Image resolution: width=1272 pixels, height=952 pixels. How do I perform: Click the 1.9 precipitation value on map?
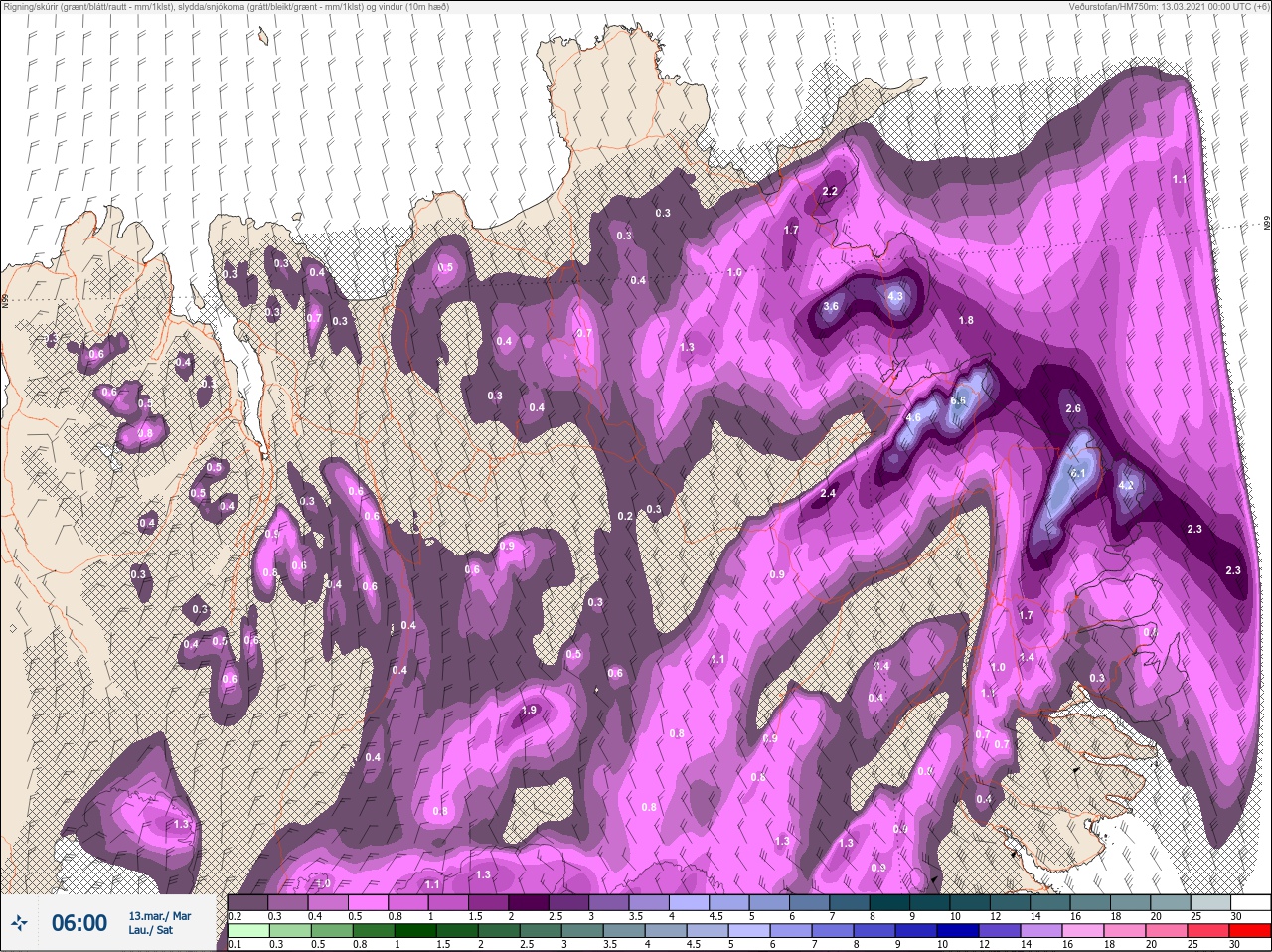[x=530, y=710]
